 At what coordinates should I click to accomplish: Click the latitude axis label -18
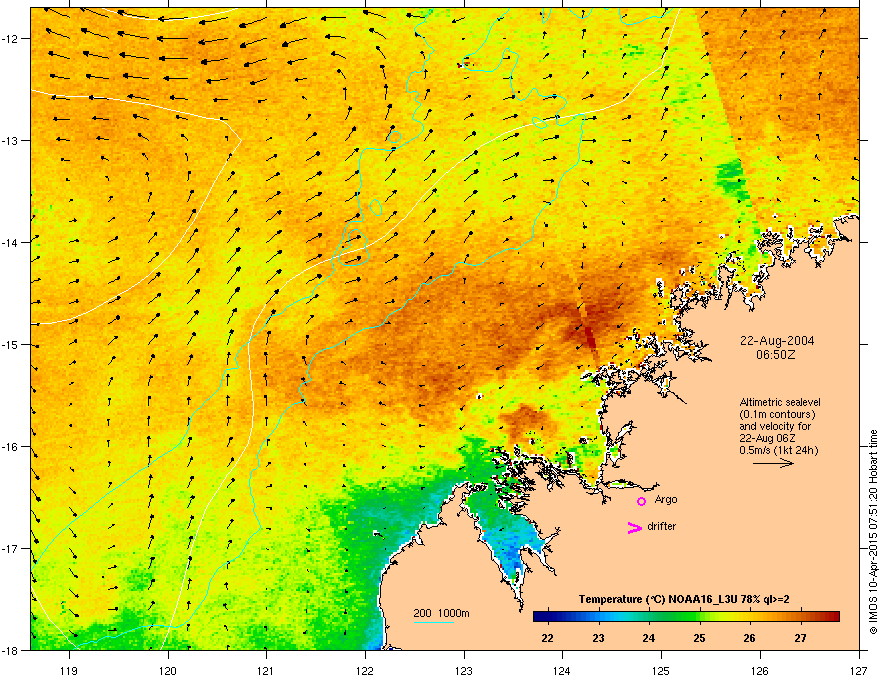click(x=11, y=650)
